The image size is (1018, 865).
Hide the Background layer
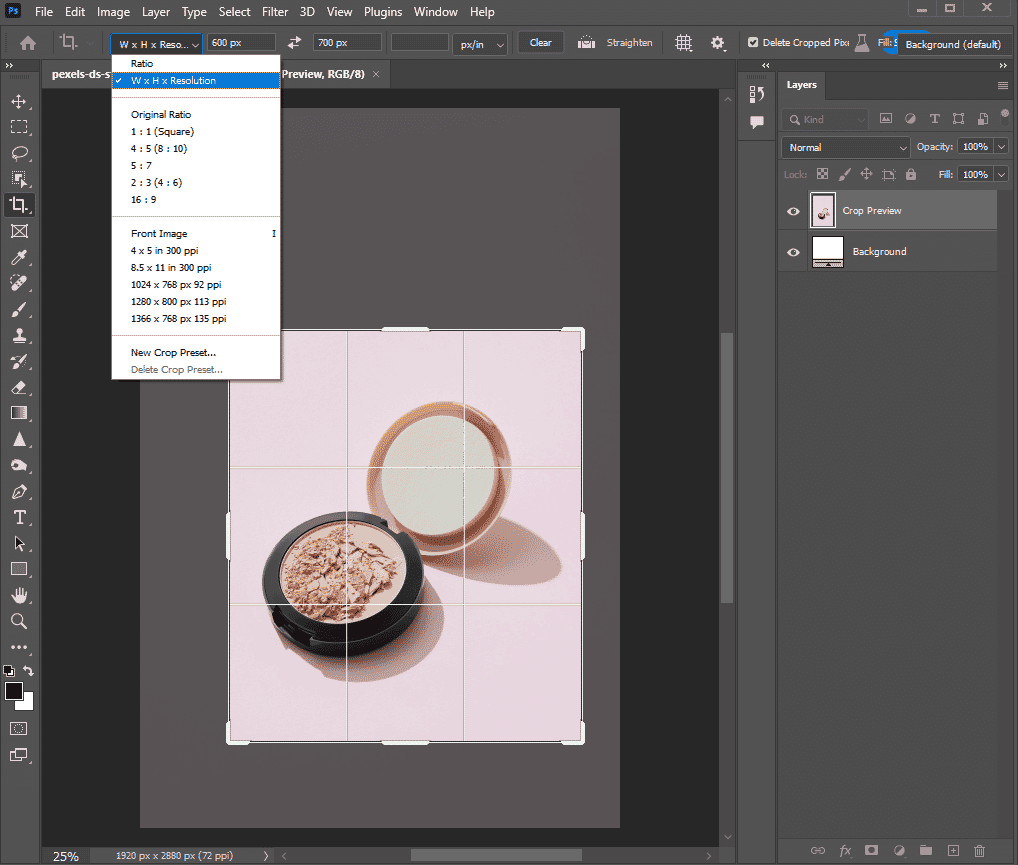tap(793, 252)
